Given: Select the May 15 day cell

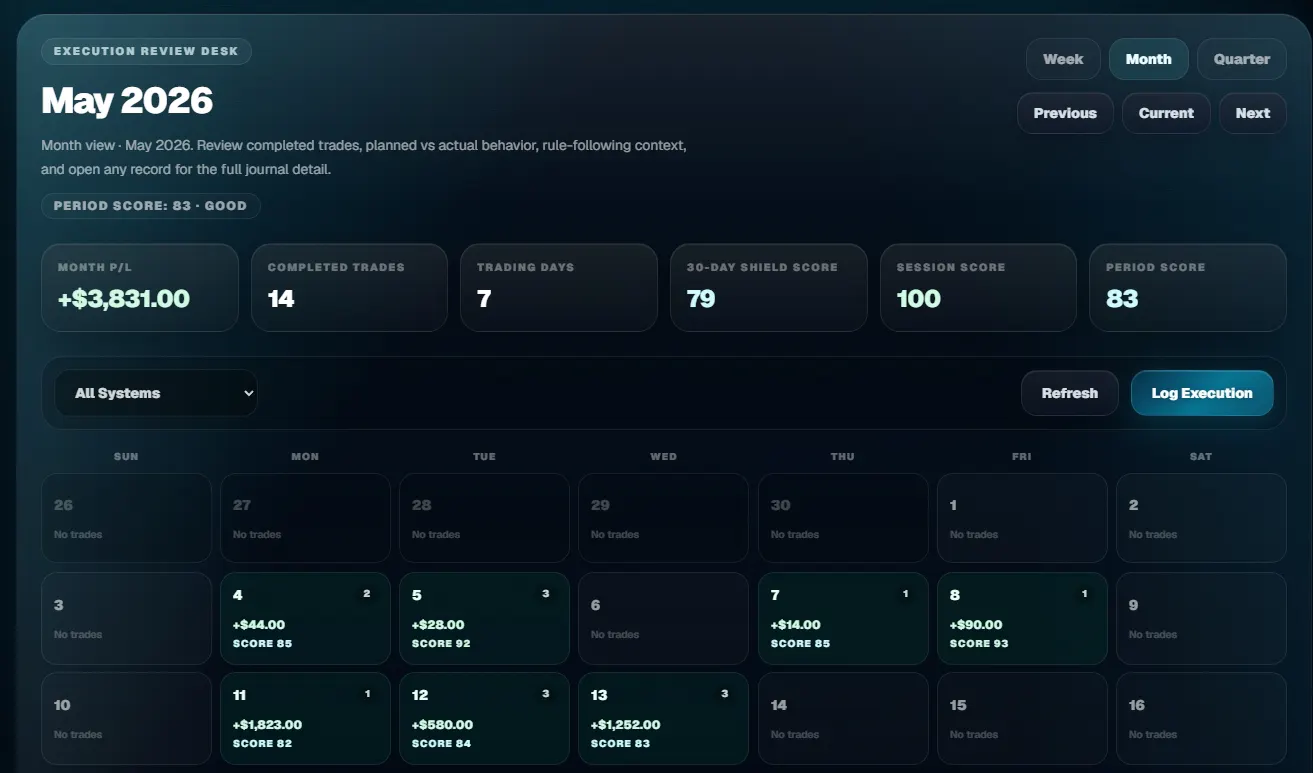Looking at the screenshot, I should click(x=1022, y=718).
